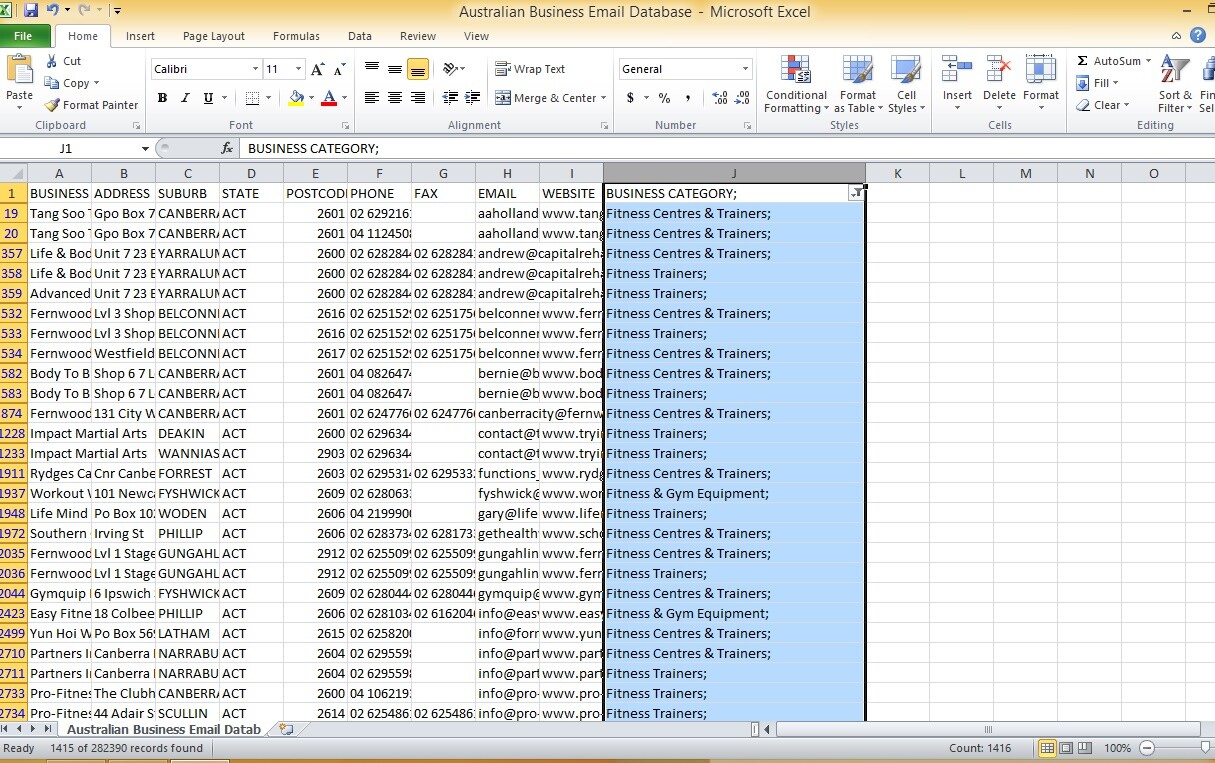Open the BUSINESS CATEGORY filter dropdown
Screen dimensions: 1215x763
coord(855,194)
